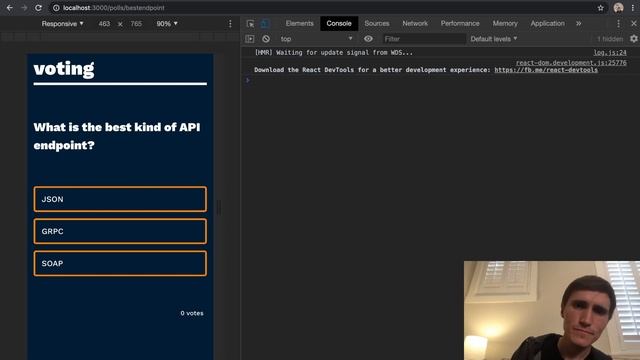Switch to the Sources tab
640x360 pixels.
377,23
